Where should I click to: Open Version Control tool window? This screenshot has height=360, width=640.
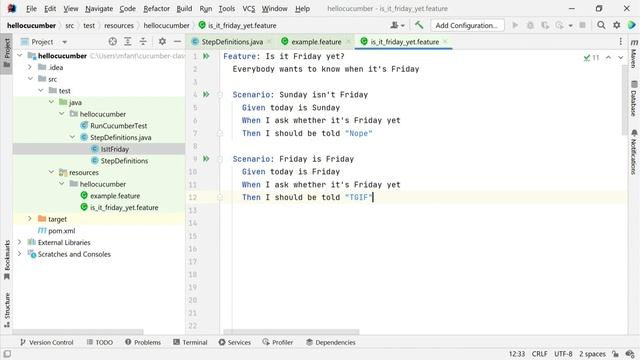pos(47,342)
